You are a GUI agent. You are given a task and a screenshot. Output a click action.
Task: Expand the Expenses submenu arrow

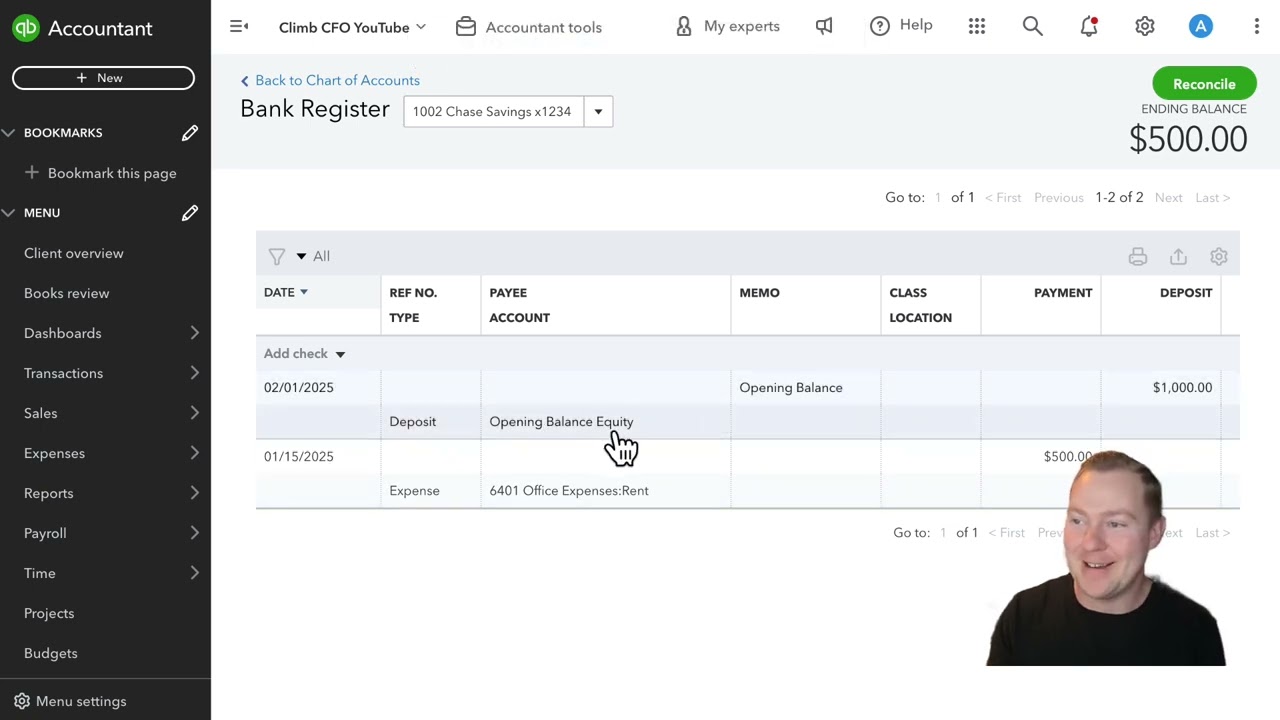(195, 453)
